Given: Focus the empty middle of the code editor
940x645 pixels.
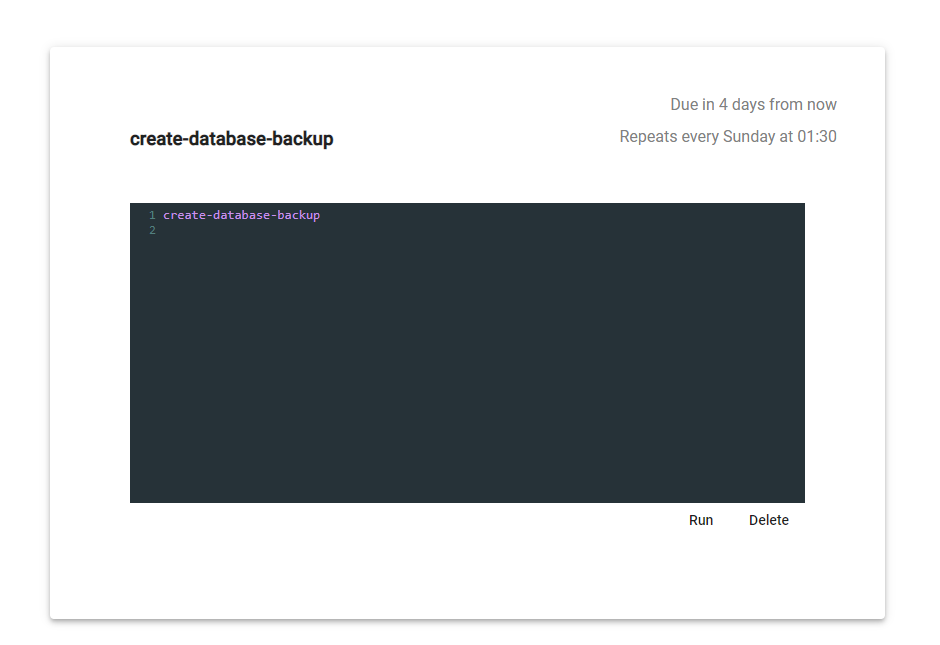Looking at the screenshot, I should [x=467, y=360].
